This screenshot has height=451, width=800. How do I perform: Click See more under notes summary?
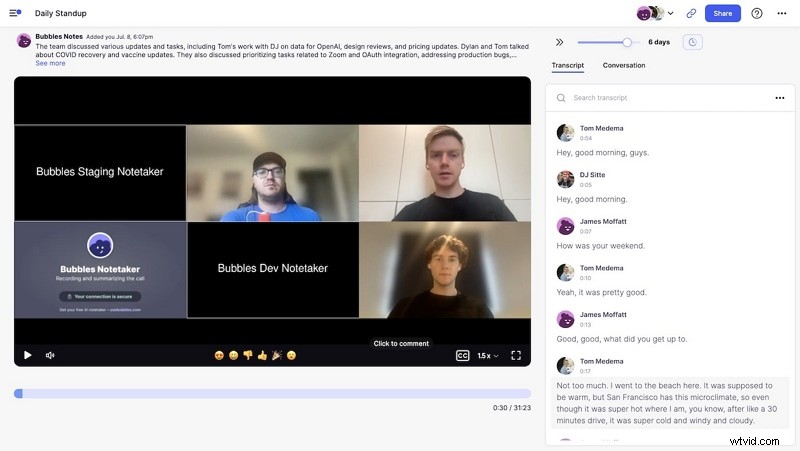[x=50, y=63]
